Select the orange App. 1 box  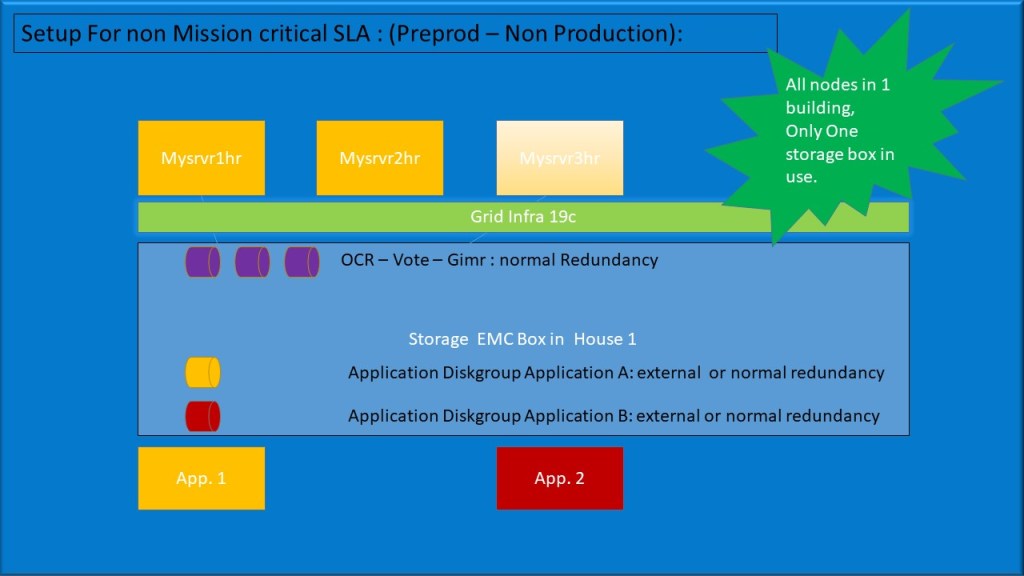(201, 478)
